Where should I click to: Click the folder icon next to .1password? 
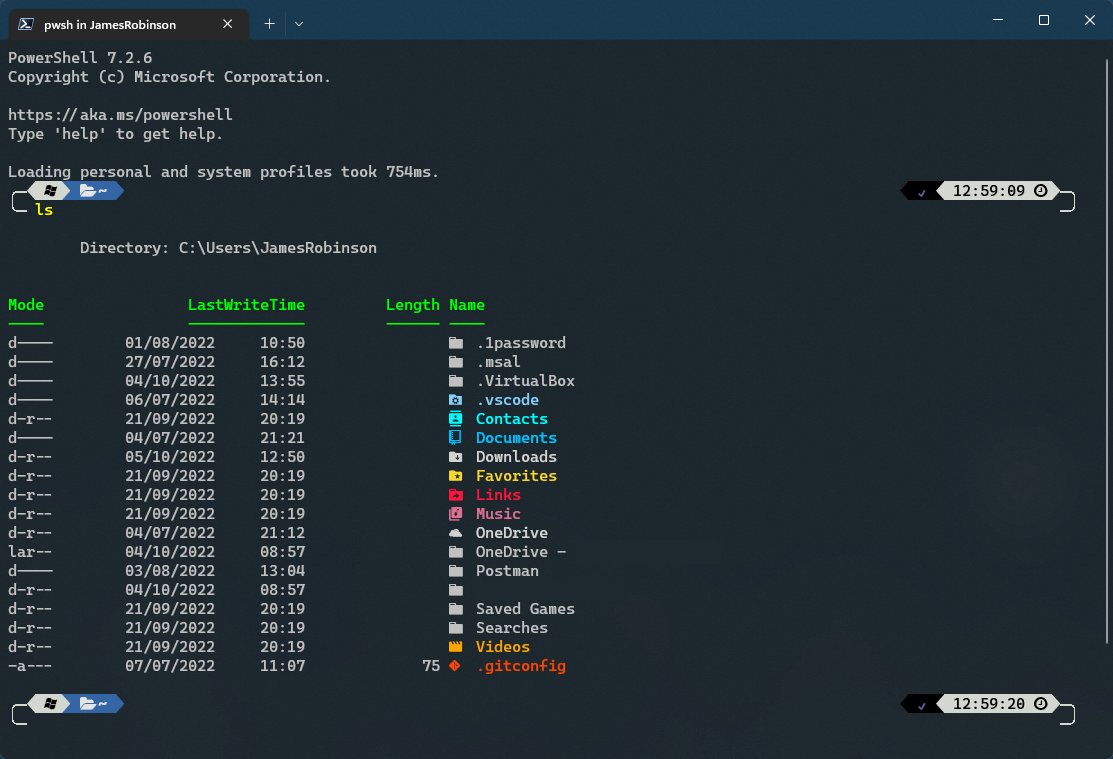tap(456, 343)
